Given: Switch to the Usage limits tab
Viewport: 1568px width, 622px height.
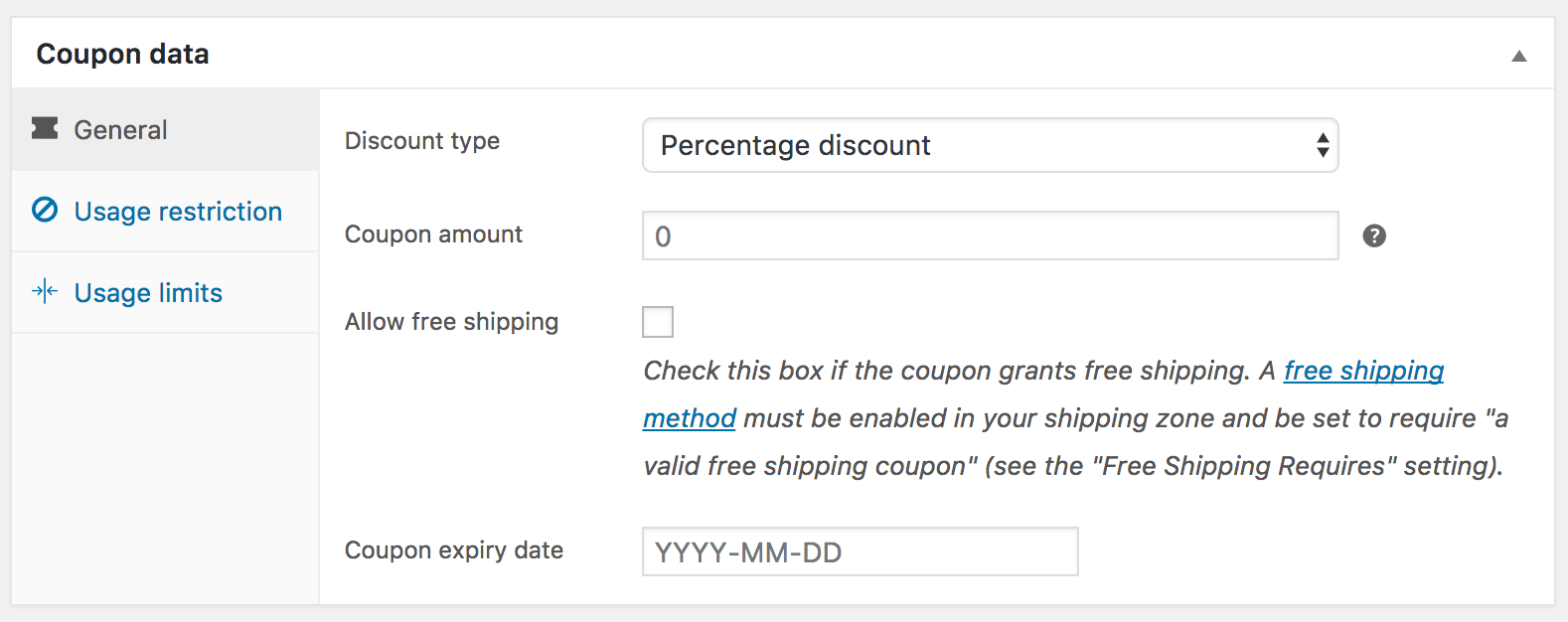Looking at the screenshot, I should [147, 292].
